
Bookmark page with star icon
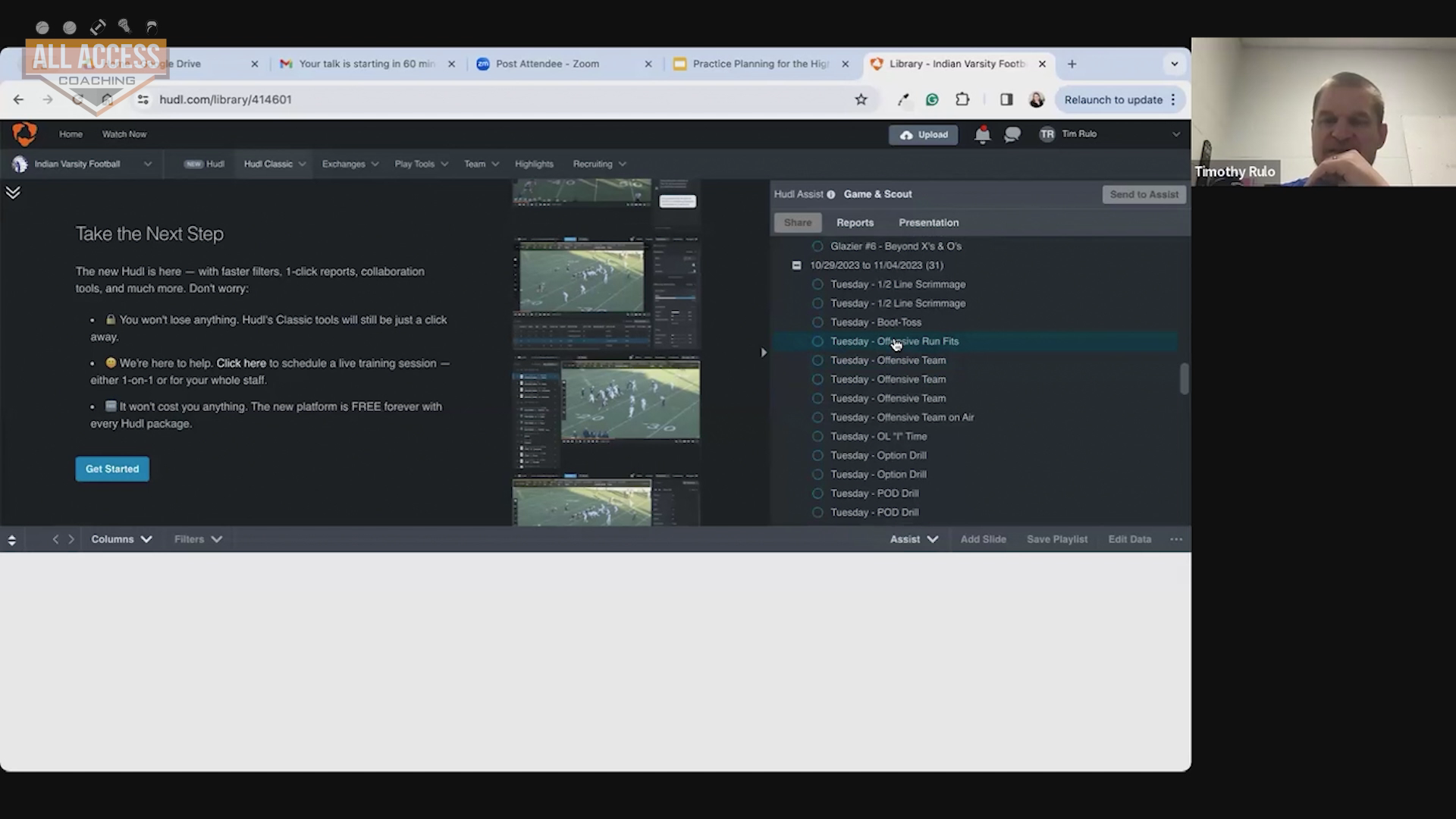861,99
